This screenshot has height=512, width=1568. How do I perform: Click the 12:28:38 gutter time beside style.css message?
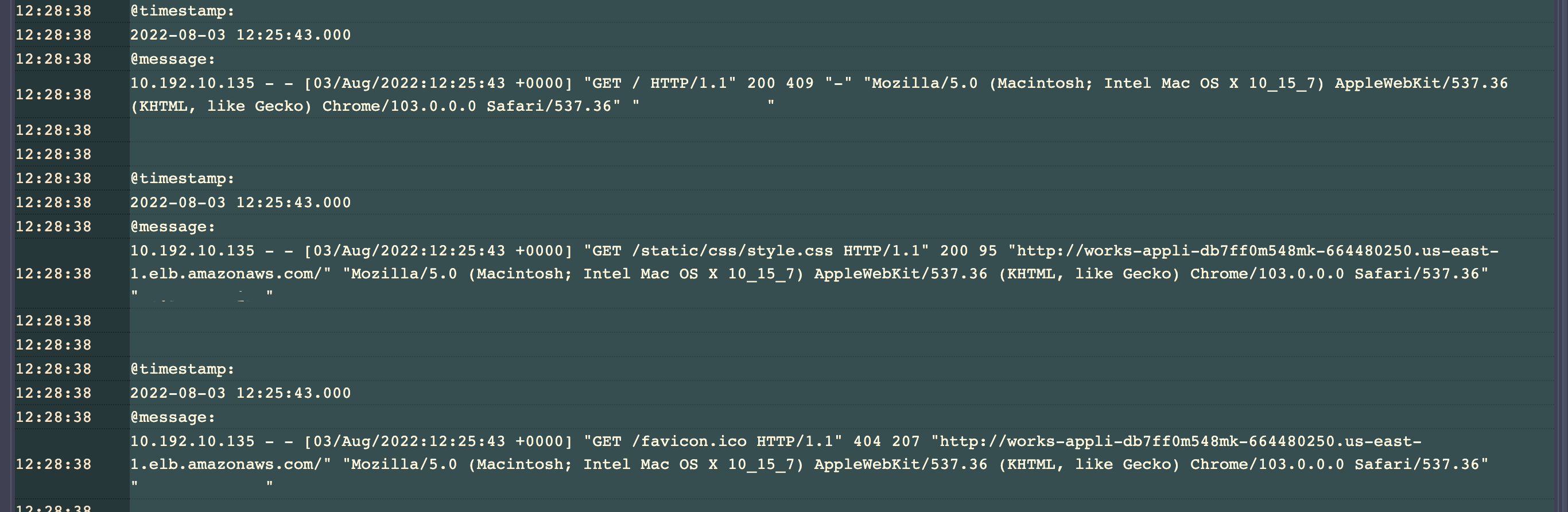53,273
